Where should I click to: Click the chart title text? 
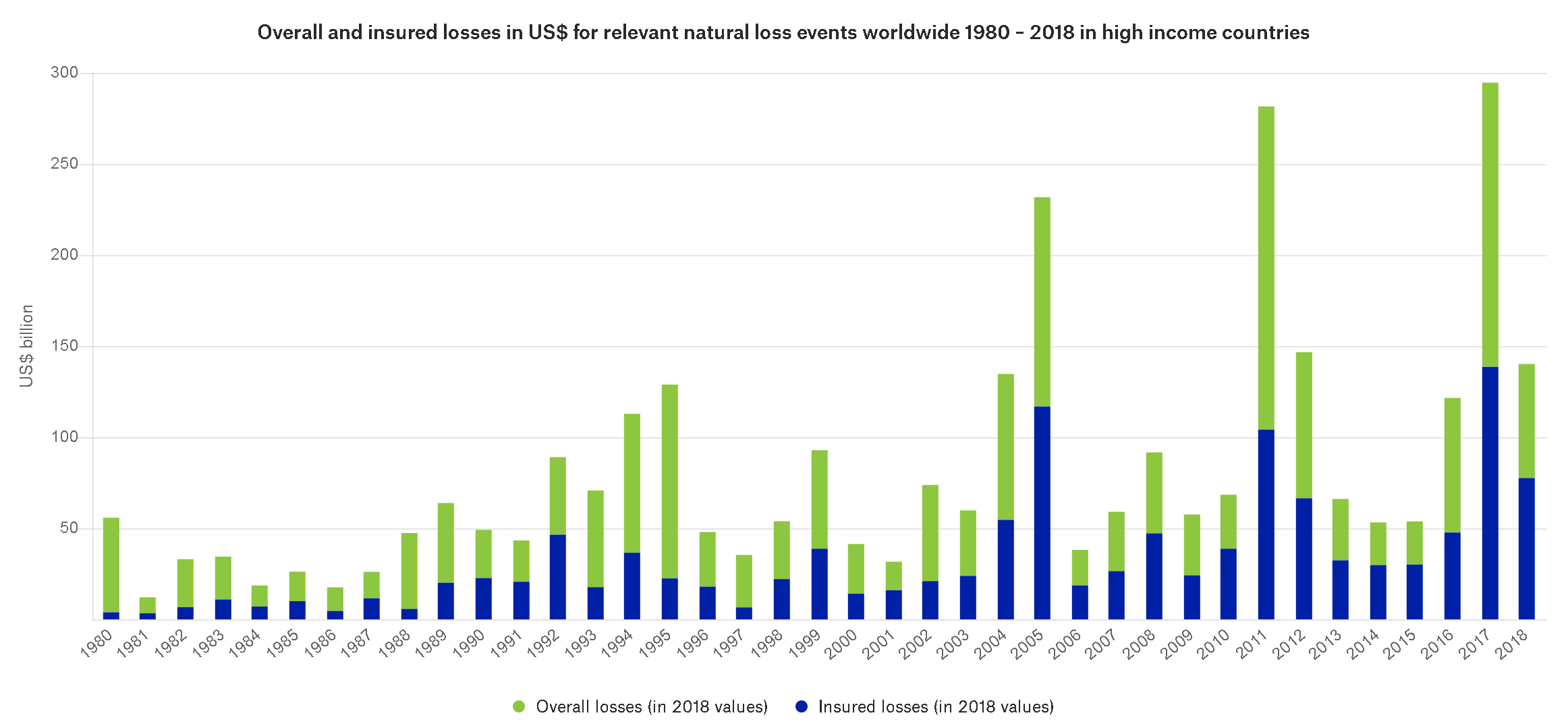point(783,32)
